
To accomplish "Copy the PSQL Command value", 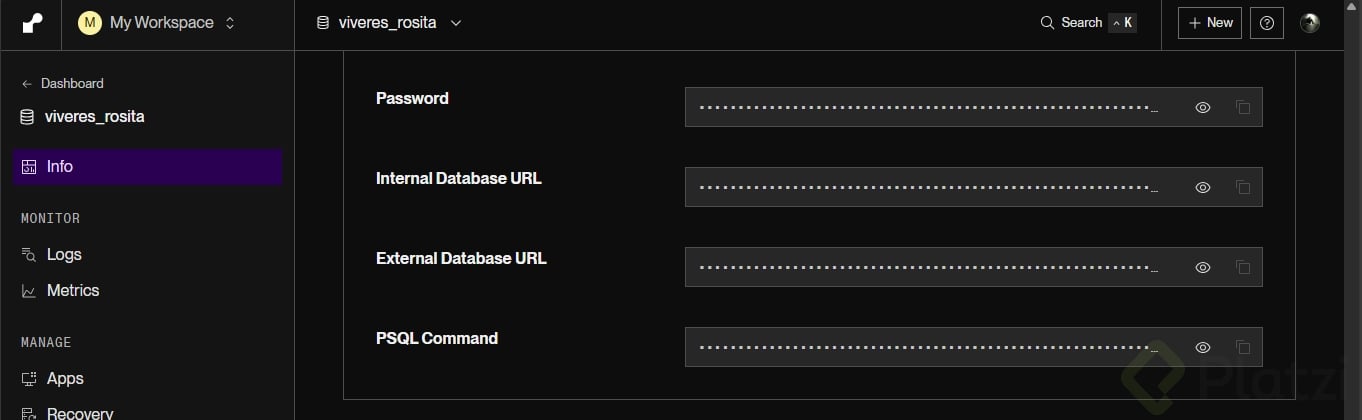I will [x=1243, y=347].
